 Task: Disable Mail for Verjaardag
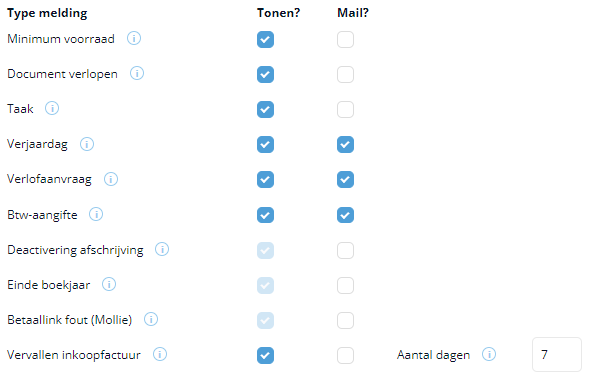tap(345, 144)
